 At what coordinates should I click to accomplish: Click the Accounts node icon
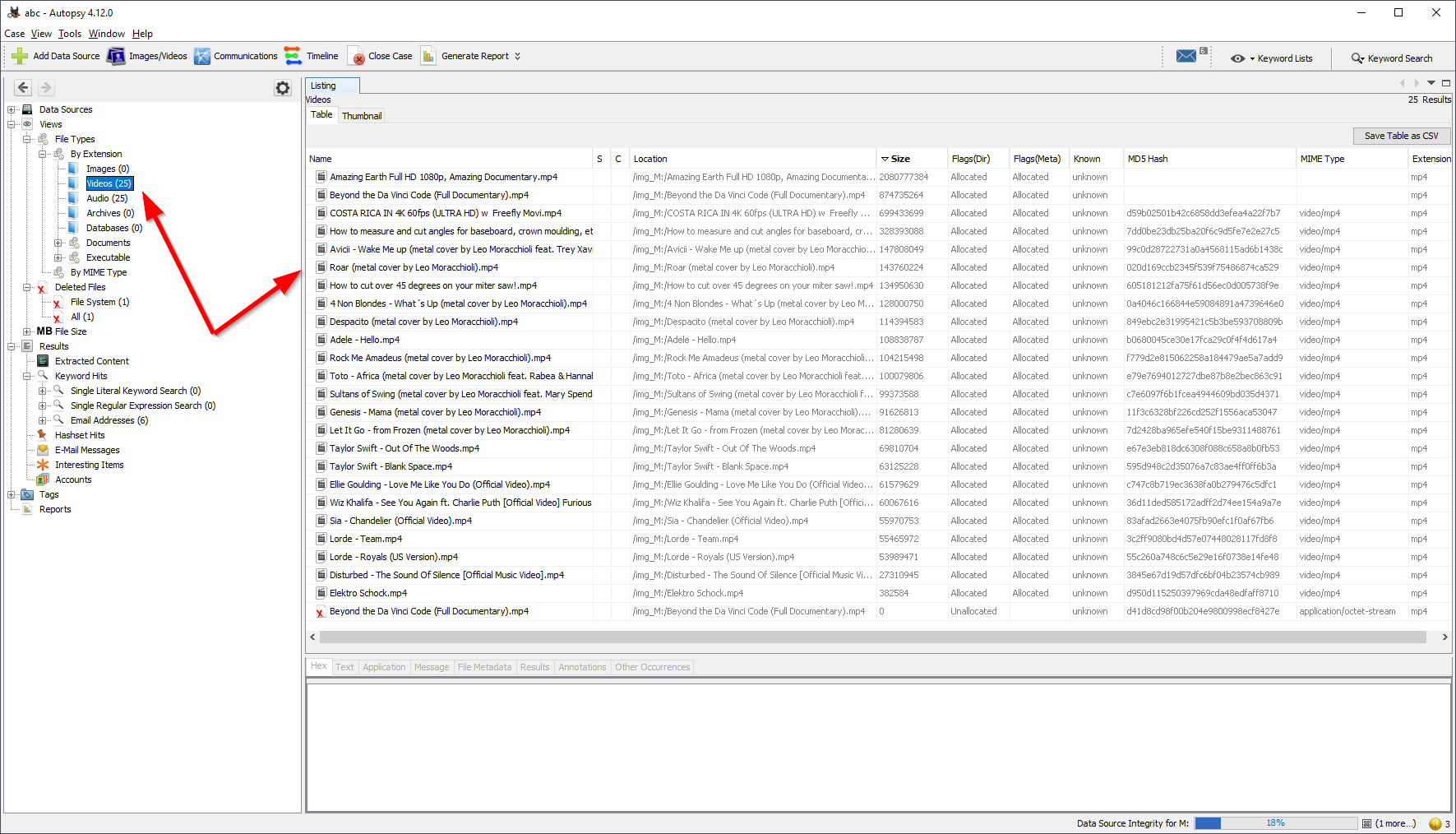tap(43, 480)
